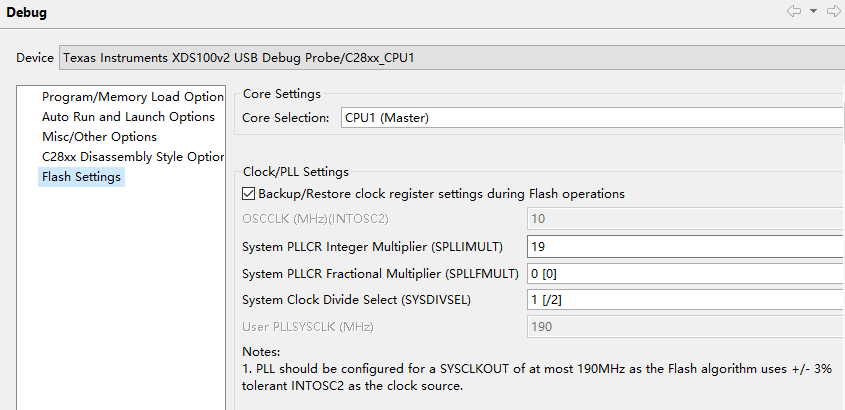845x410 pixels.
Task: Click the Device name field
Action: coord(452,58)
